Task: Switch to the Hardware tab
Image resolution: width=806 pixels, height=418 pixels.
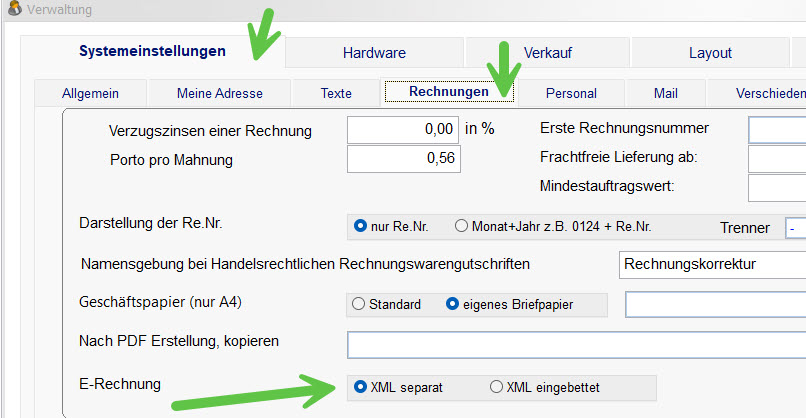Action: coord(374,53)
